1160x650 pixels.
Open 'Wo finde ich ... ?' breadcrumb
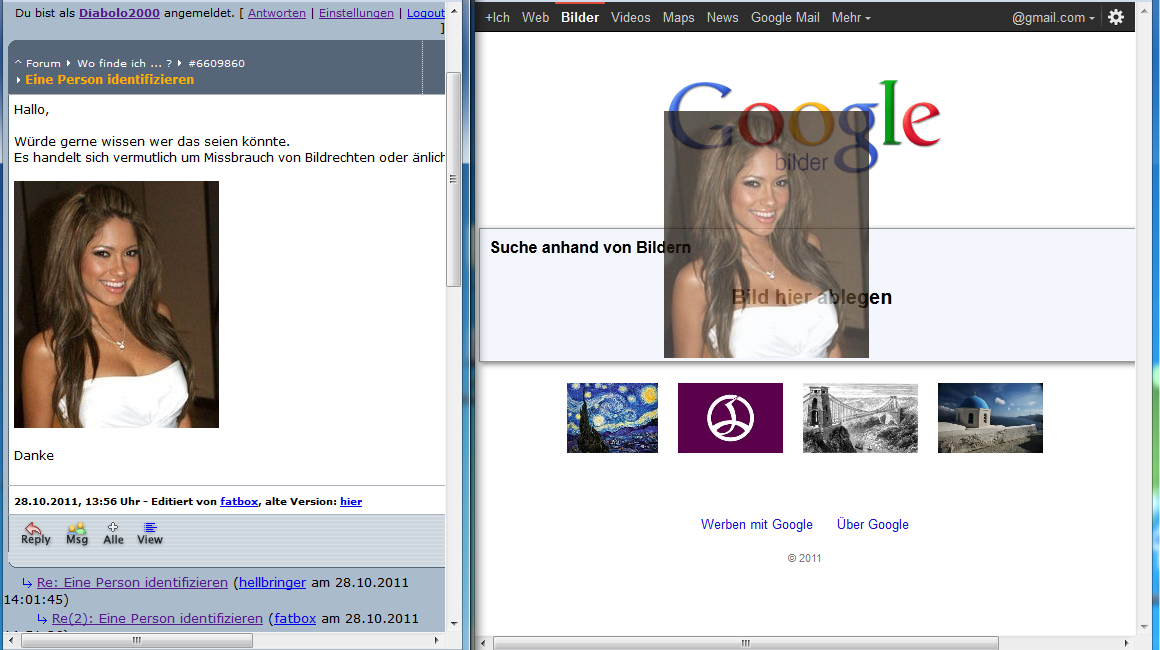pos(124,64)
